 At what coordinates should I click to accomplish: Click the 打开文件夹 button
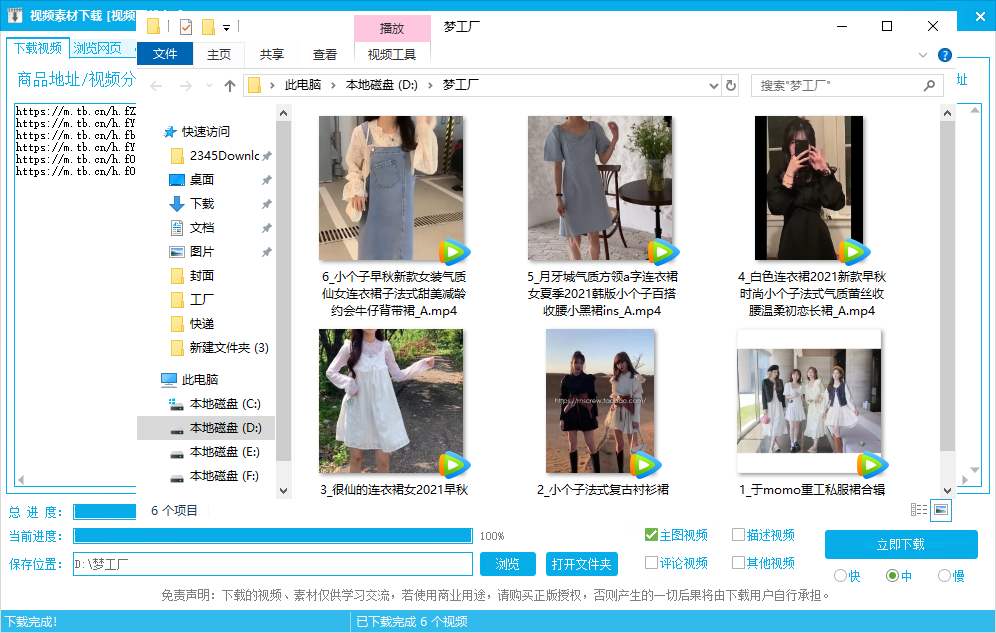pyautogui.click(x=582, y=564)
